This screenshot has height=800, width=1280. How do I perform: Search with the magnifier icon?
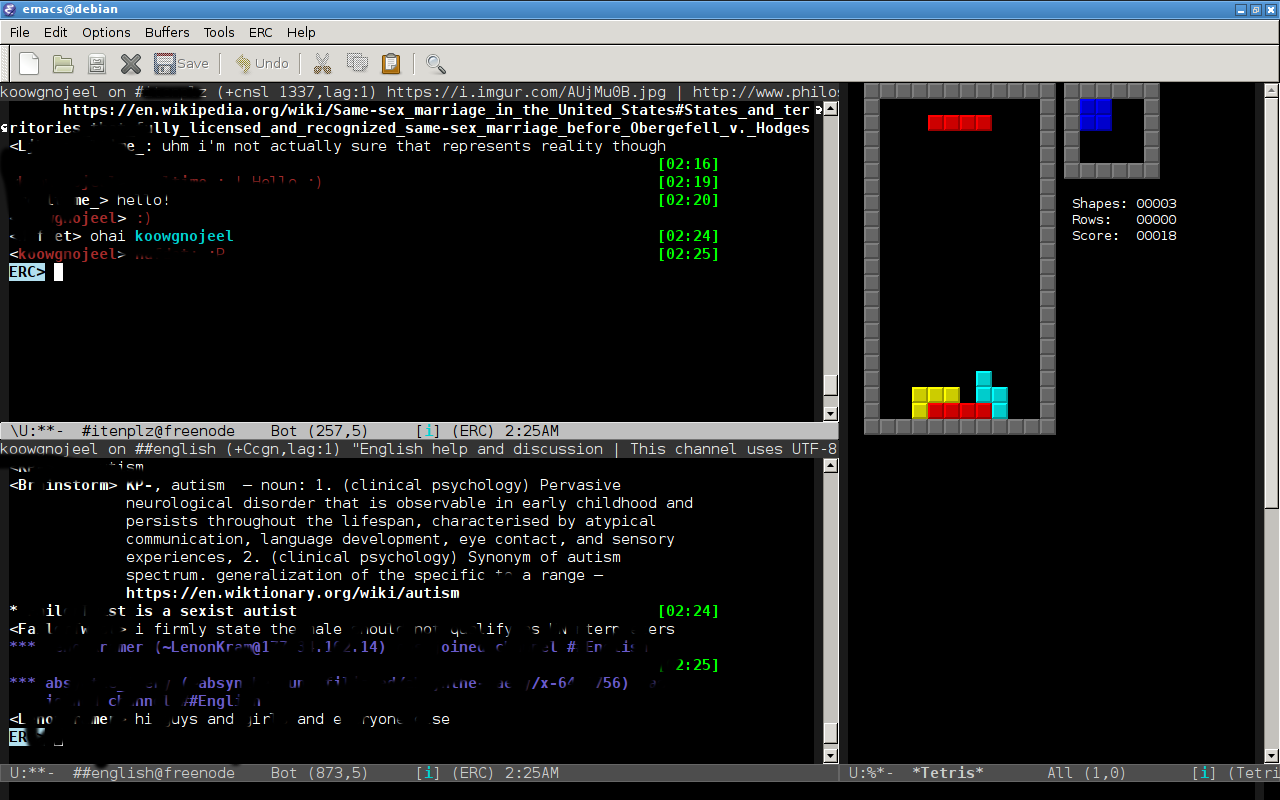pyautogui.click(x=436, y=64)
